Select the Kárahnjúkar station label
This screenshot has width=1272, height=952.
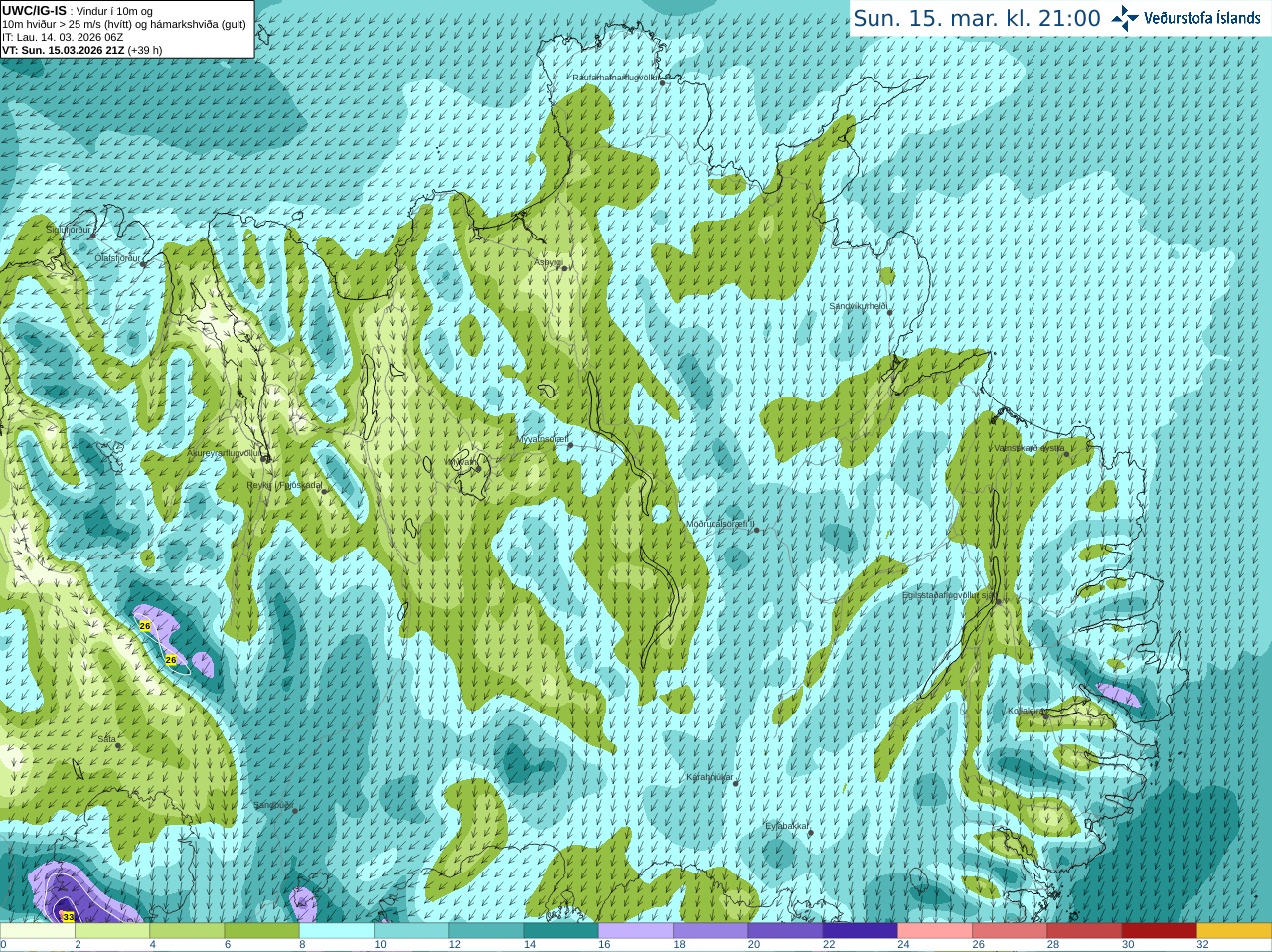[x=710, y=777]
